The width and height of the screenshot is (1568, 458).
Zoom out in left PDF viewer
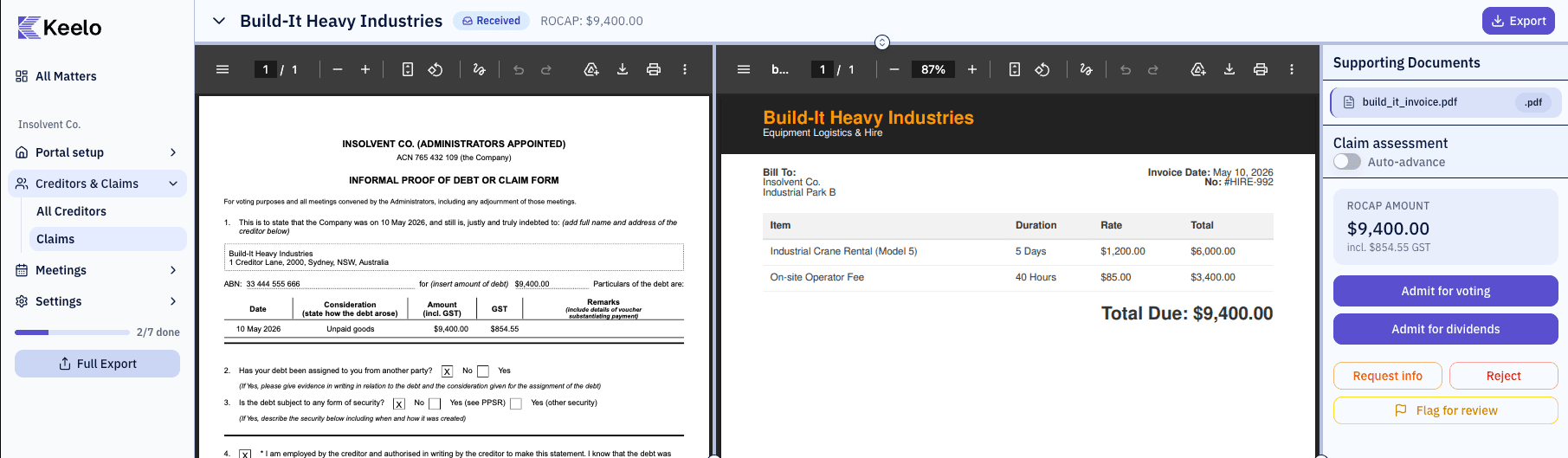pos(338,69)
